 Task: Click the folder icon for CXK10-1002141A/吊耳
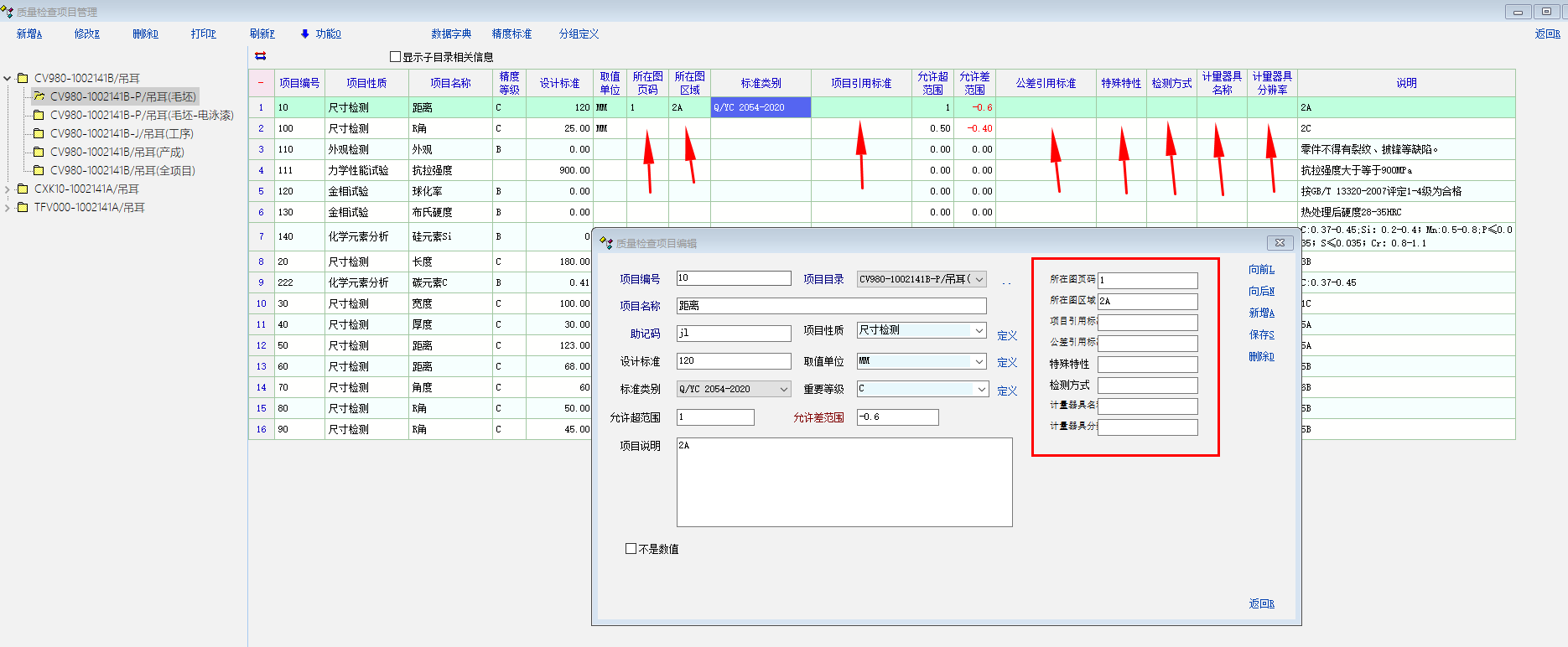click(23, 189)
